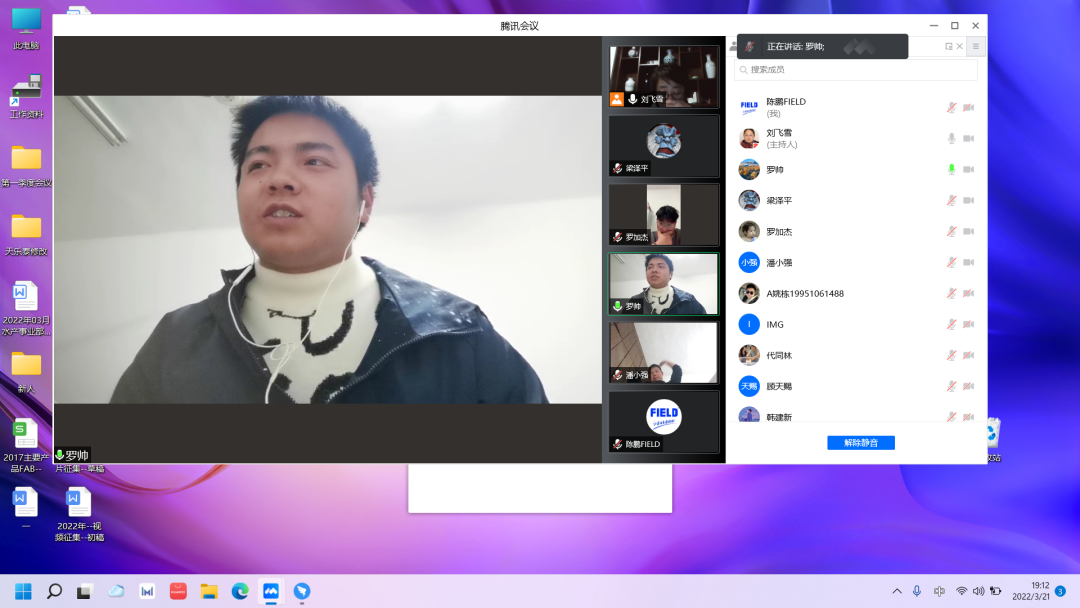Click the 解除静音 unmute button

(x=861, y=443)
